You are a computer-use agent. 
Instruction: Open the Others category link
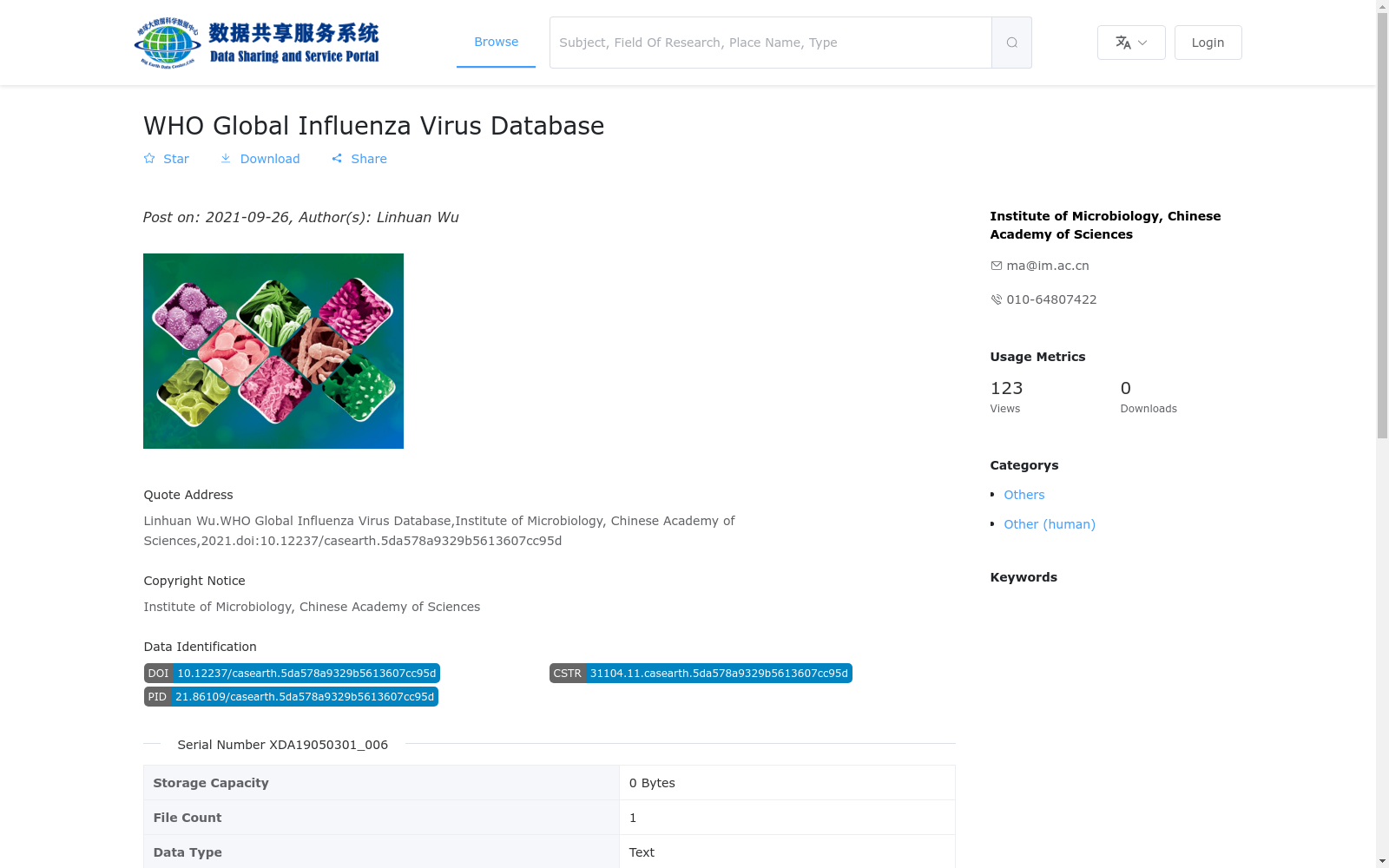pos(1024,495)
